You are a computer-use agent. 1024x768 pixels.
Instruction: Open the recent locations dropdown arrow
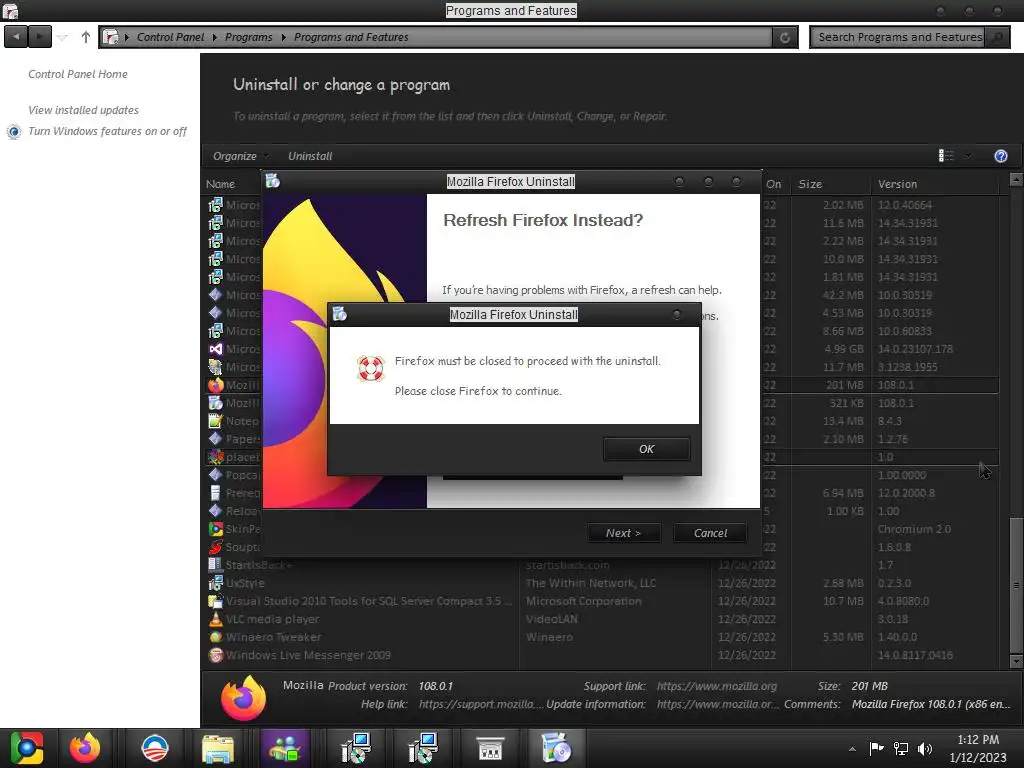62,37
